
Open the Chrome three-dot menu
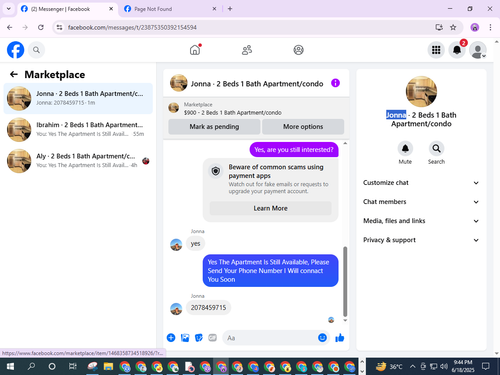(x=490, y=27)
